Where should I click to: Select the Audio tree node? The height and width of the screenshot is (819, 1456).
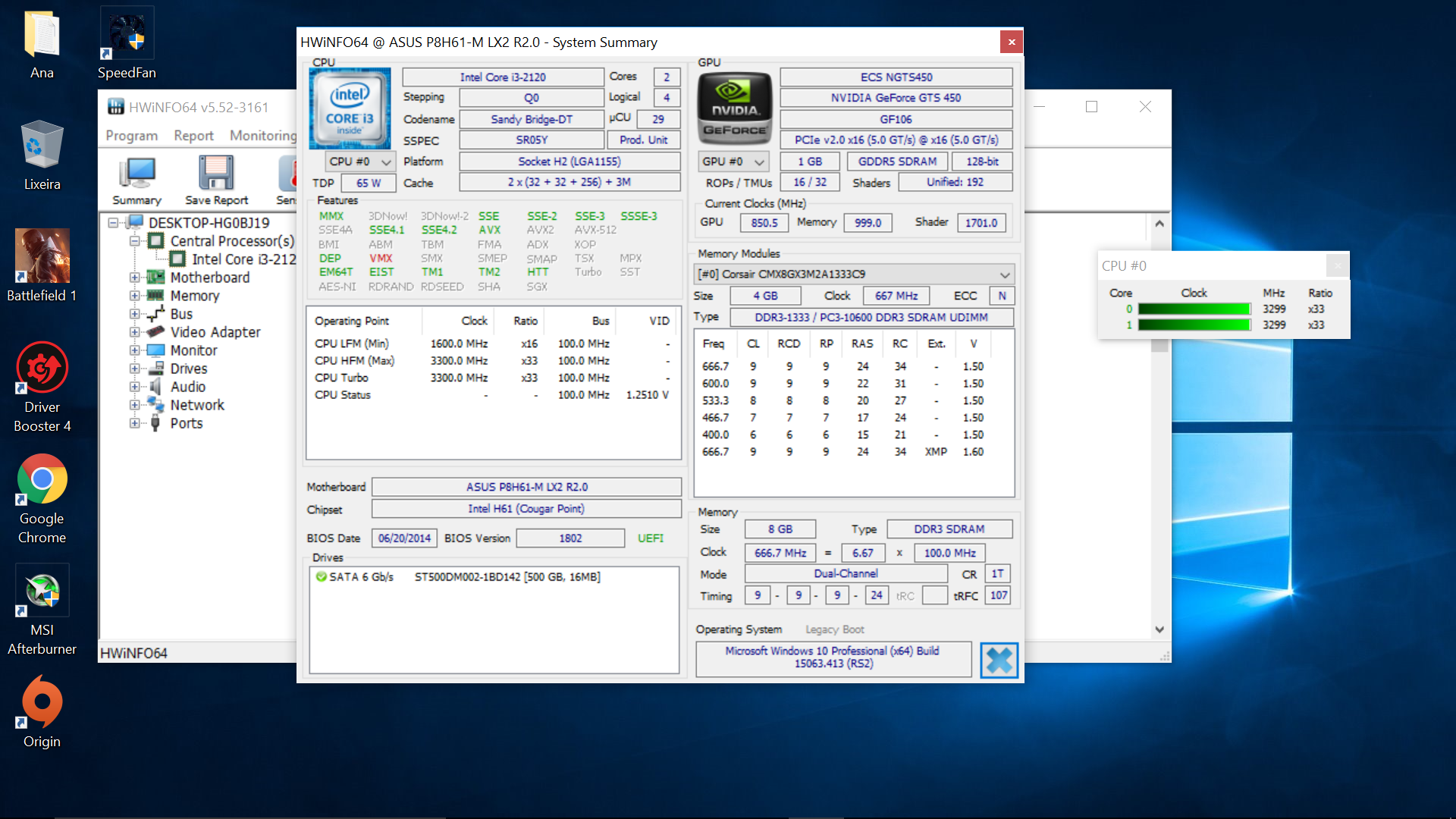[188, 387]
